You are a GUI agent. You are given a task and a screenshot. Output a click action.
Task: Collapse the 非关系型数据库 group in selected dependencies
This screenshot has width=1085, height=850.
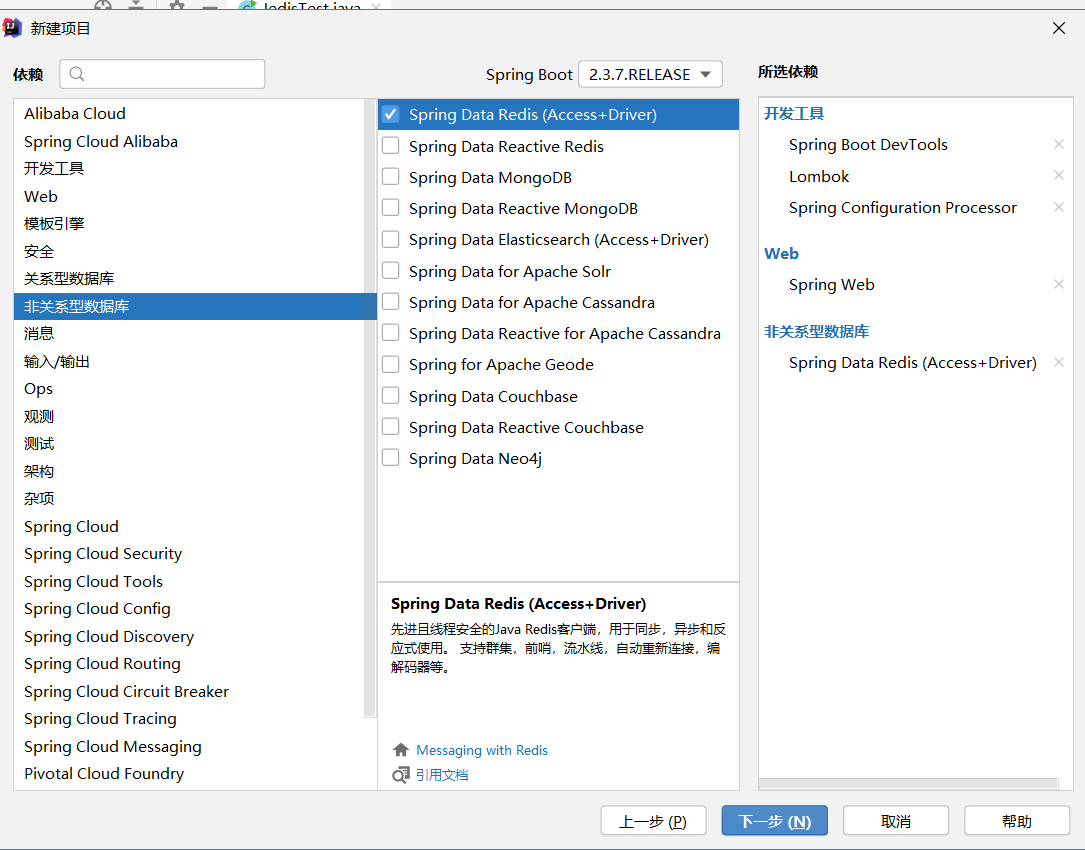(816, 332)
